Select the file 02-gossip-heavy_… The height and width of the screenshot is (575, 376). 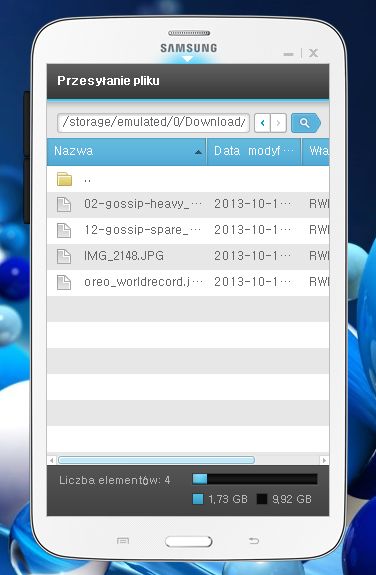pyautogui.click(x=143, y=204)
